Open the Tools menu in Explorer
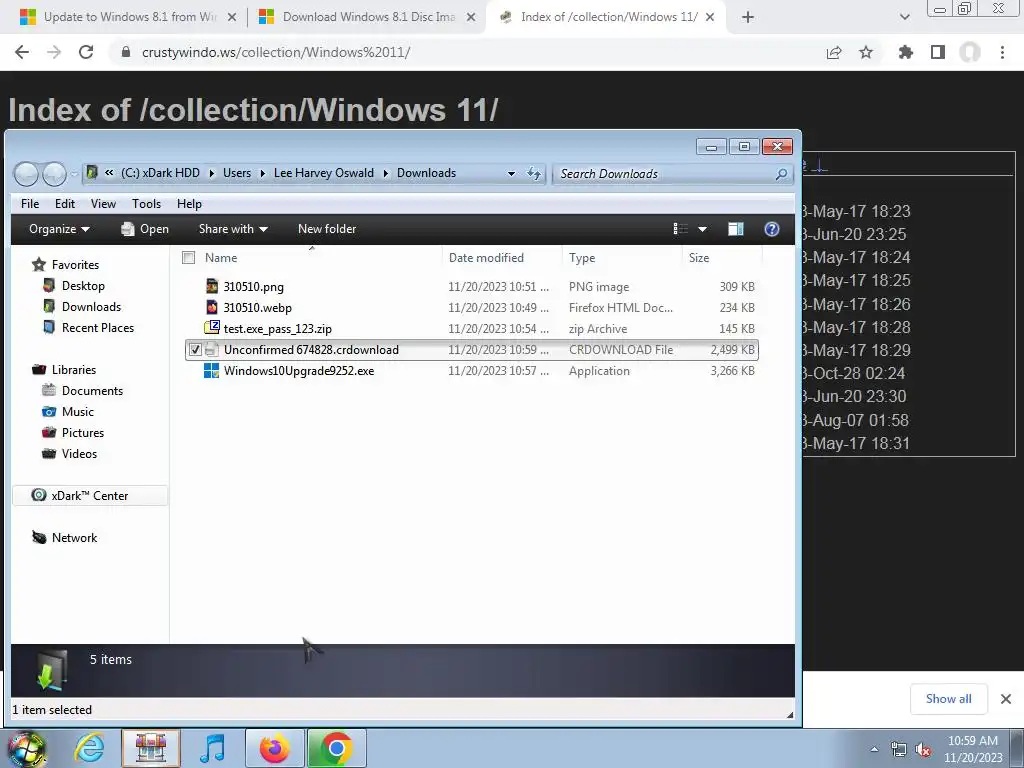The image size is (1024, 768). [x=146, y=204]
